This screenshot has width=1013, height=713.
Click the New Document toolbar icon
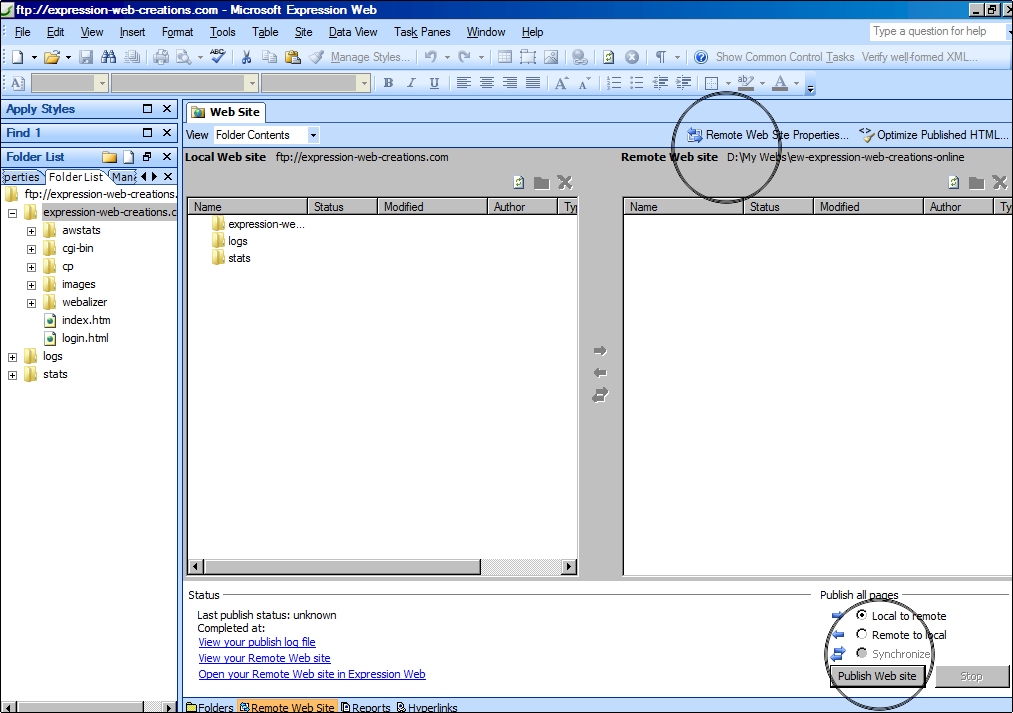pos(17,57)
